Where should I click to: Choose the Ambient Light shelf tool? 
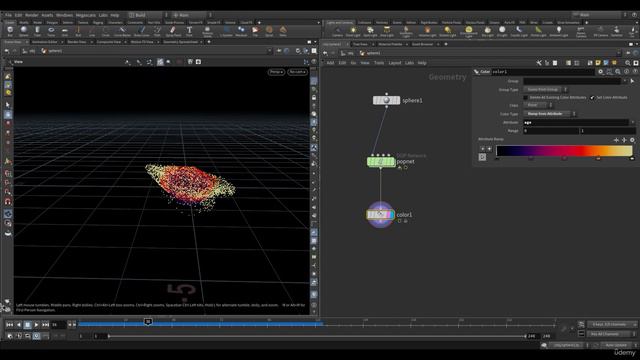coord(559,31)
